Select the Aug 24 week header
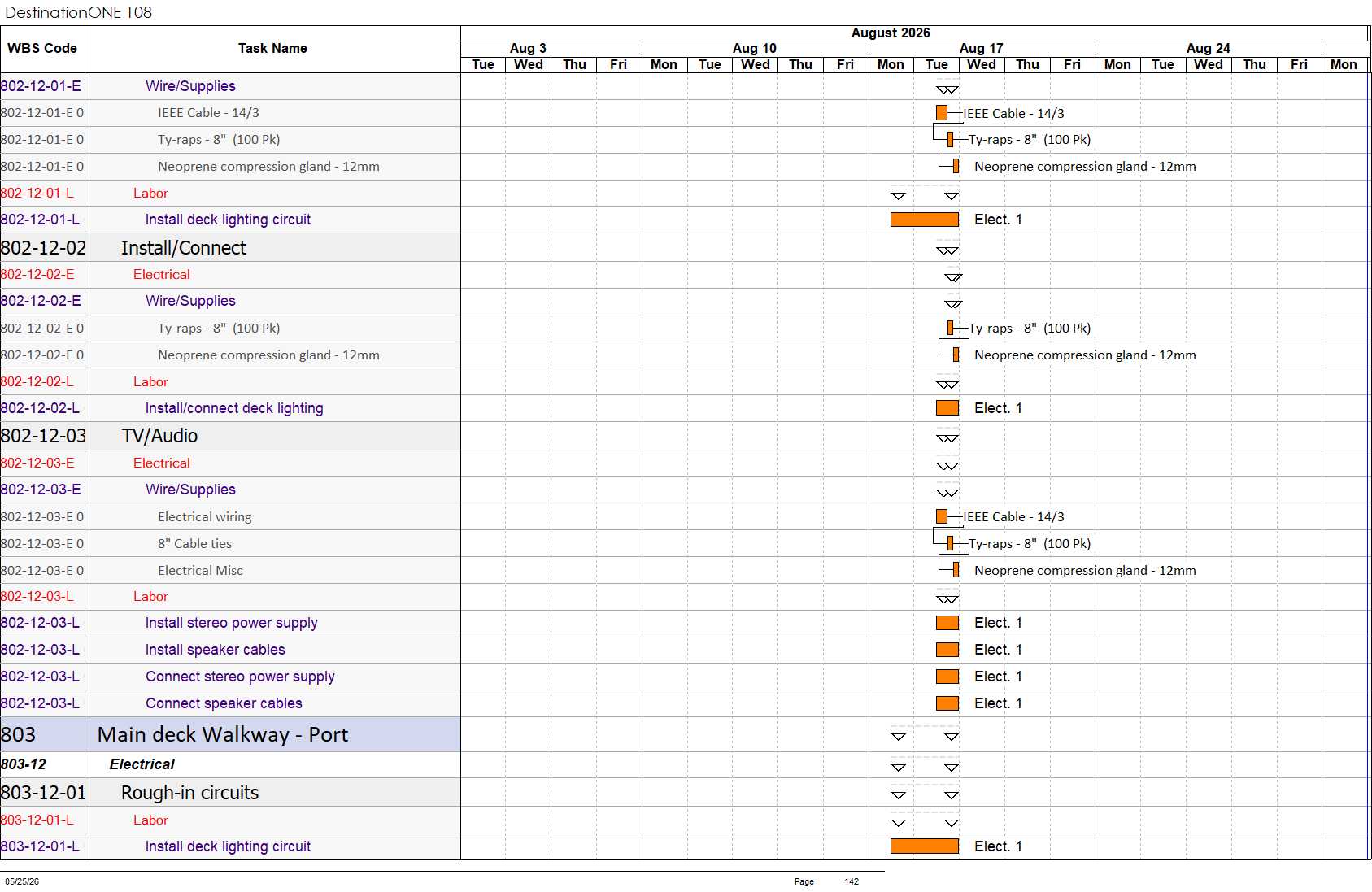Image resolution: width=1372 pixels, height=892 pixels. pyautogui.click(x=1208, y=49)
